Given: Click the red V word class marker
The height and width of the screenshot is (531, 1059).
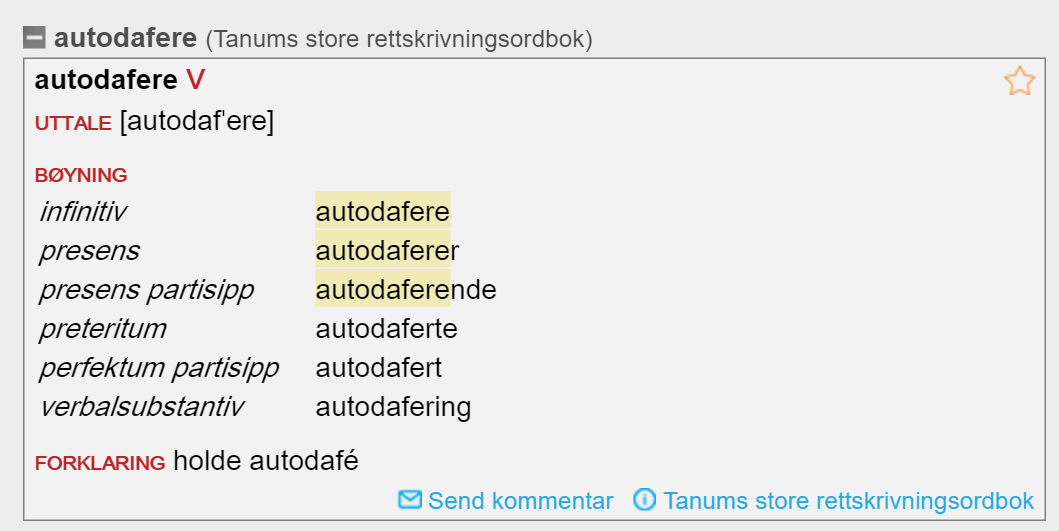Looking at the screenshot, I should click(x=195, y=80).
